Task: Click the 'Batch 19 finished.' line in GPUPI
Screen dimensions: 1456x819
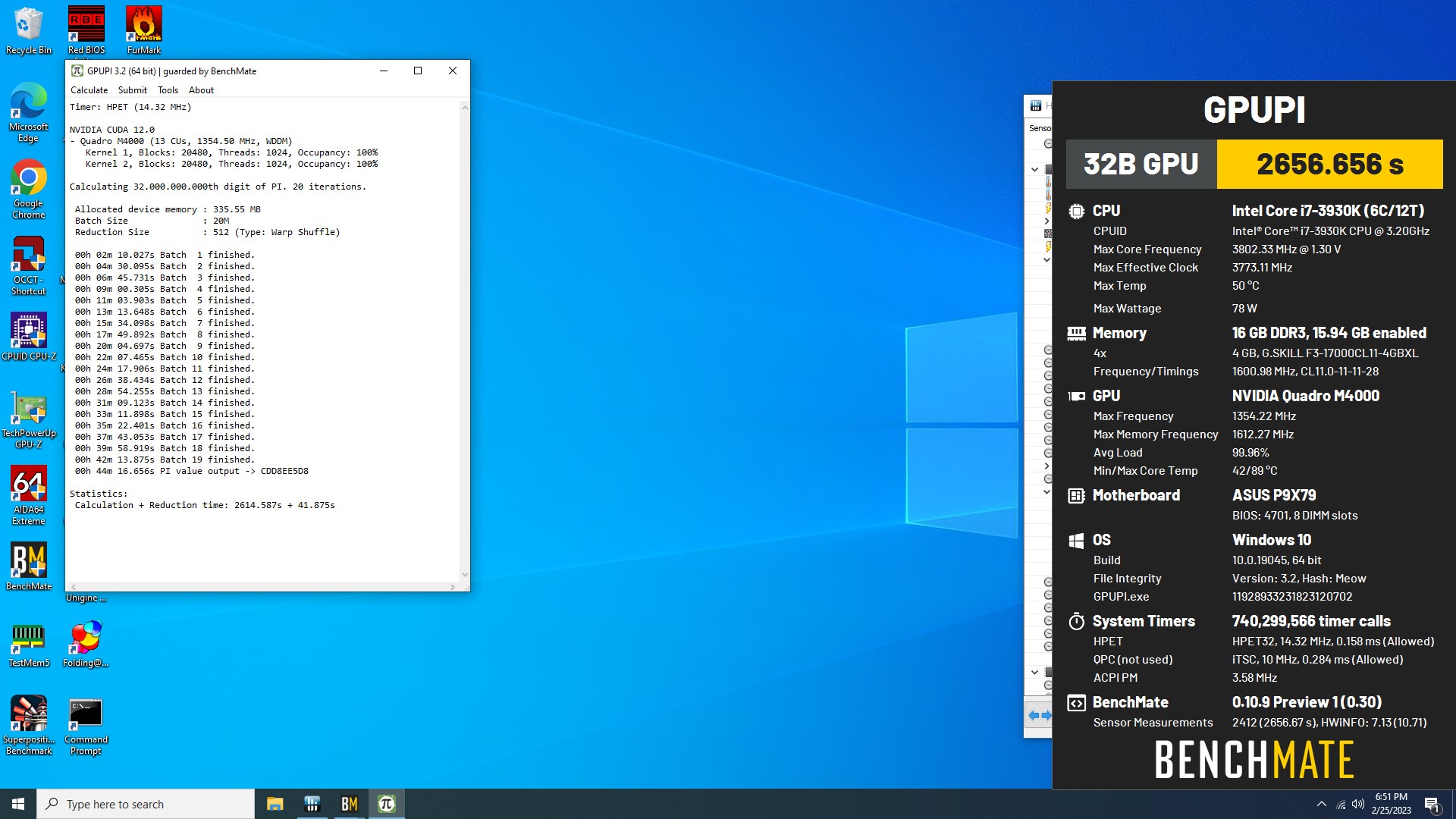Action: (165, 460)
